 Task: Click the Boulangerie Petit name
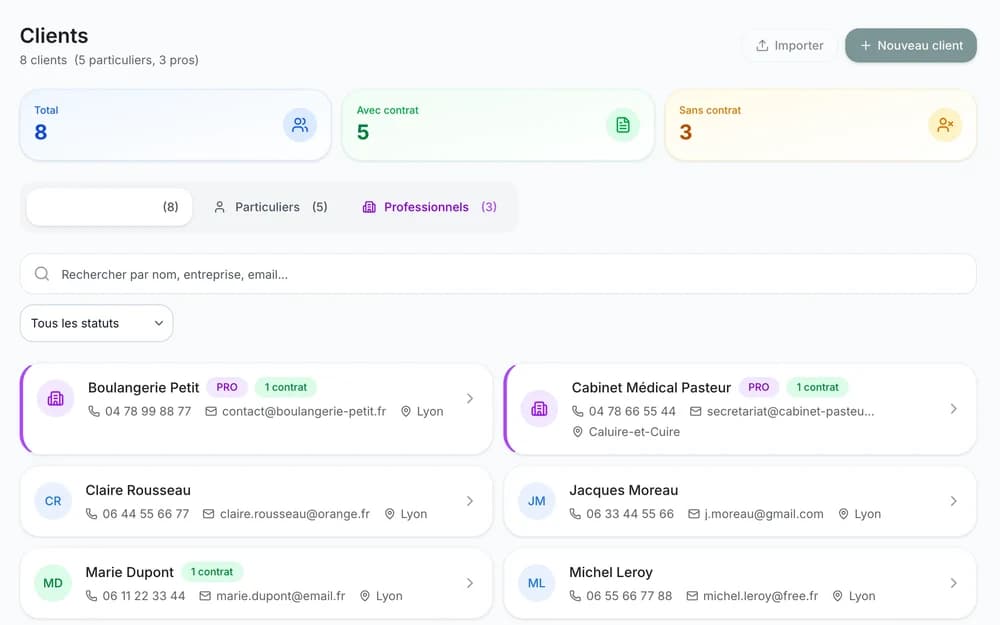click(x=143, y=388)
